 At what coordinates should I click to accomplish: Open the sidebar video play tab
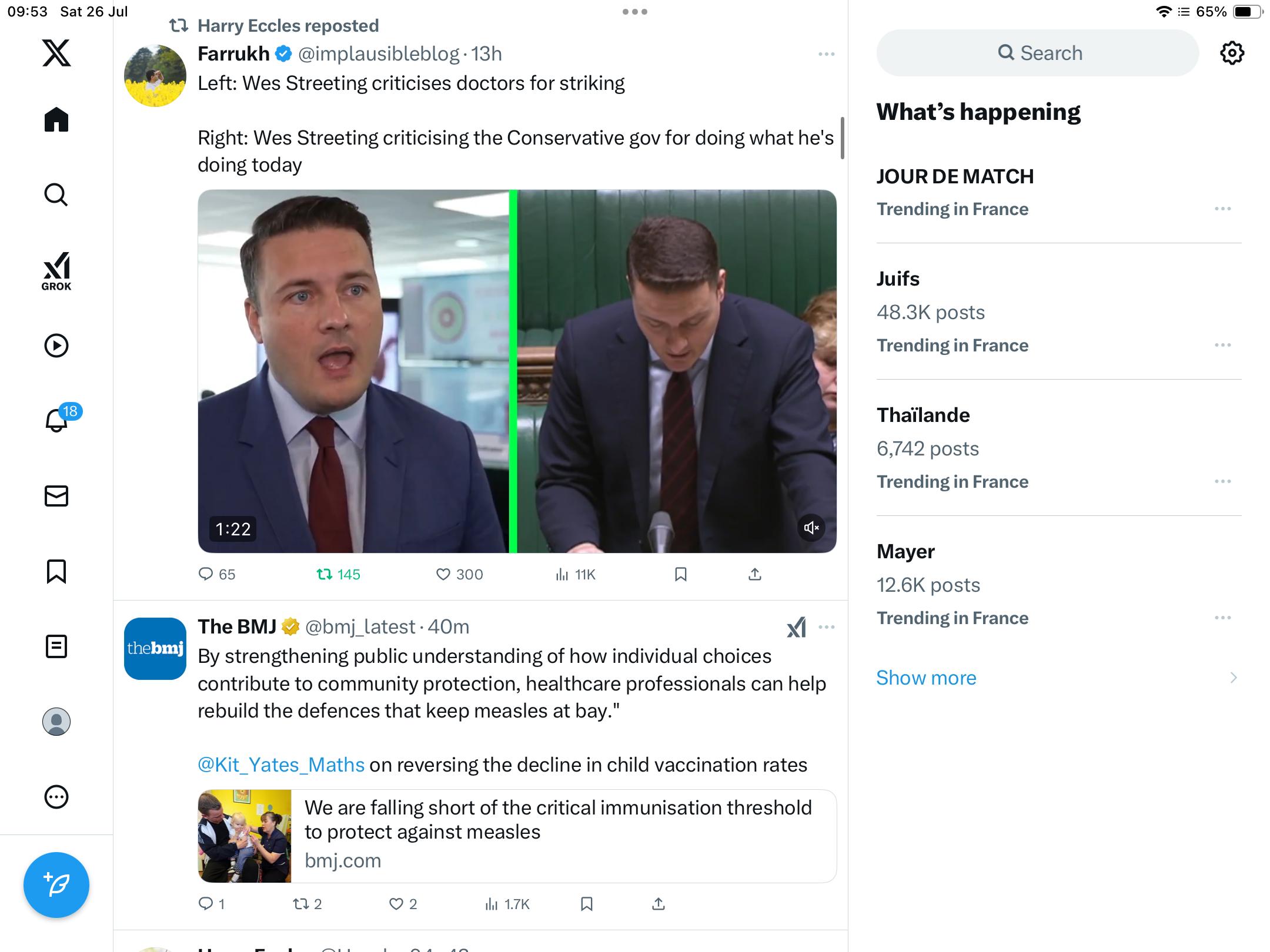56,346
